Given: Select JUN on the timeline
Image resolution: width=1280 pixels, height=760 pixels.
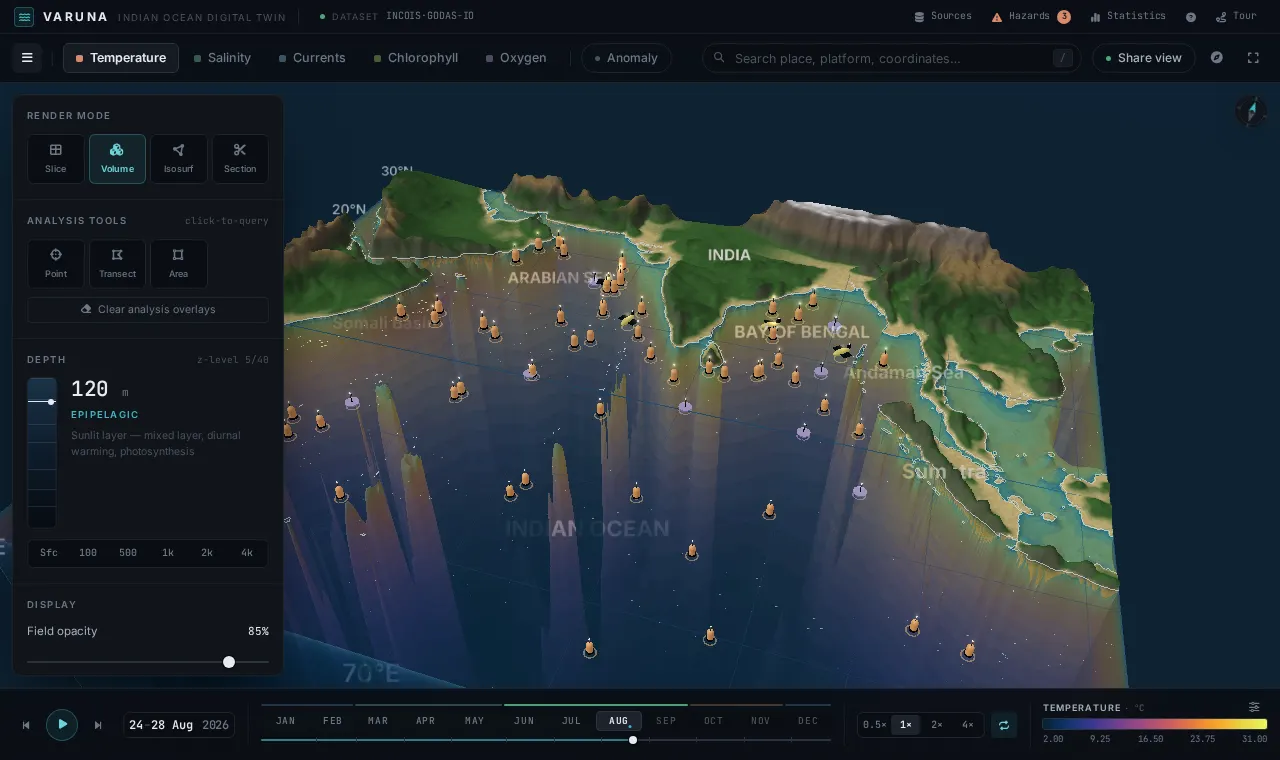Looking at the screenshot, I should coord(524,721).
